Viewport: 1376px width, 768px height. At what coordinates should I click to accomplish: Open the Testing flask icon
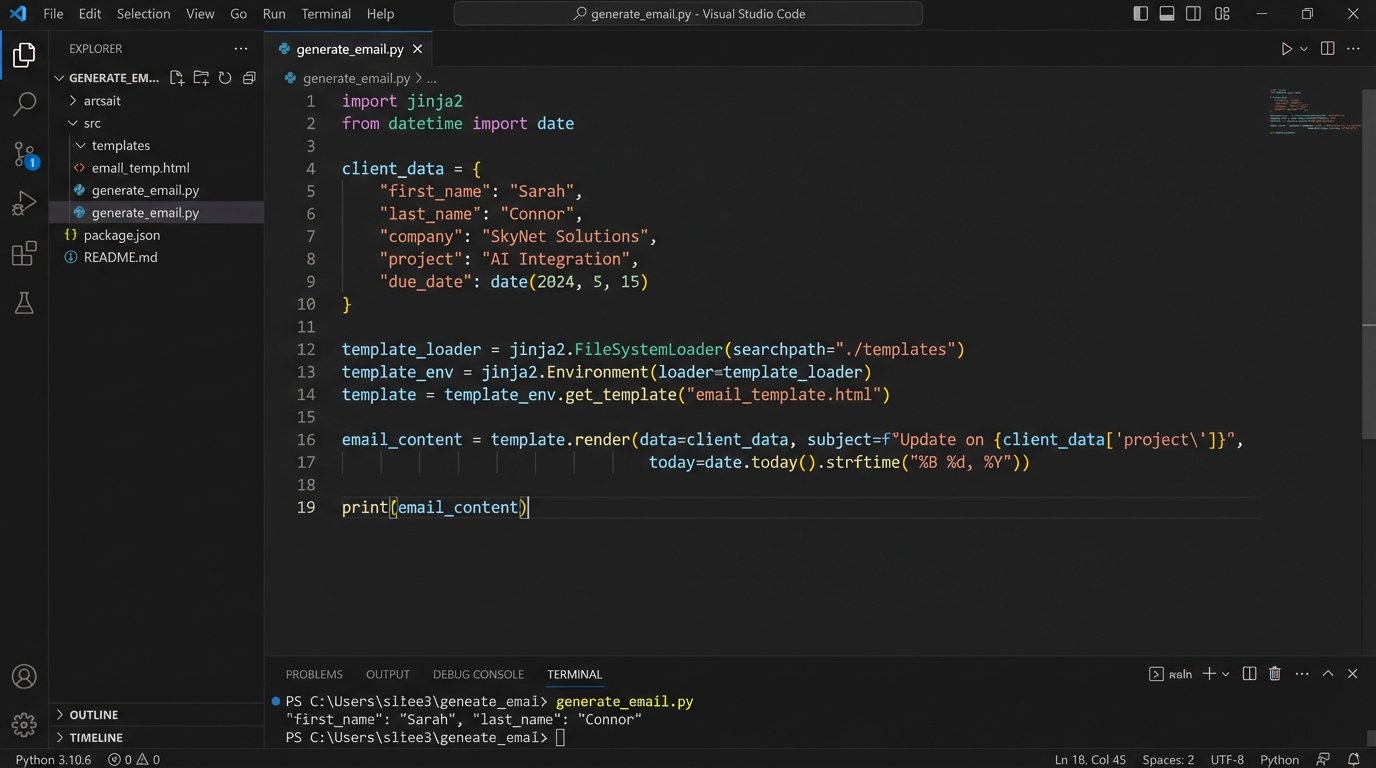point(24,304)
